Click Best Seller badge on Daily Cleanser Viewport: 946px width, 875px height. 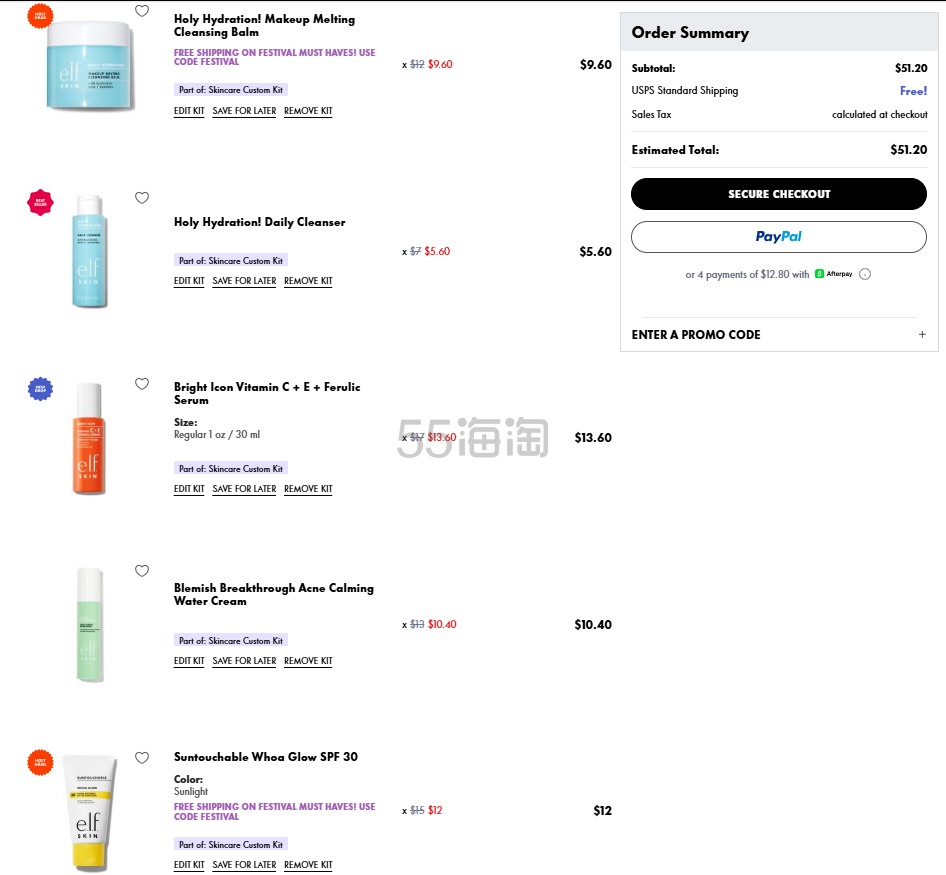[x=40, y=202]
